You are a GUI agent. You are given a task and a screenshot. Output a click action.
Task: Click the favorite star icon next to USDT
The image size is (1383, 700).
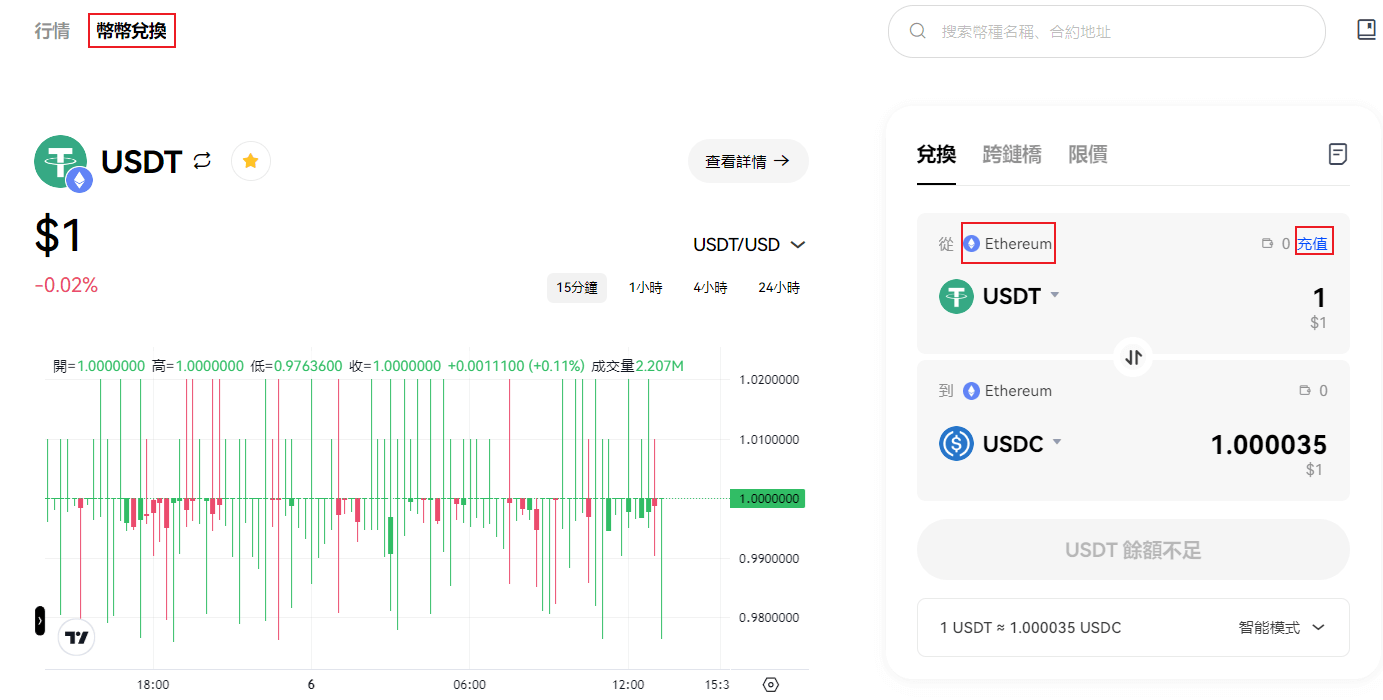[x=251, y=161]
